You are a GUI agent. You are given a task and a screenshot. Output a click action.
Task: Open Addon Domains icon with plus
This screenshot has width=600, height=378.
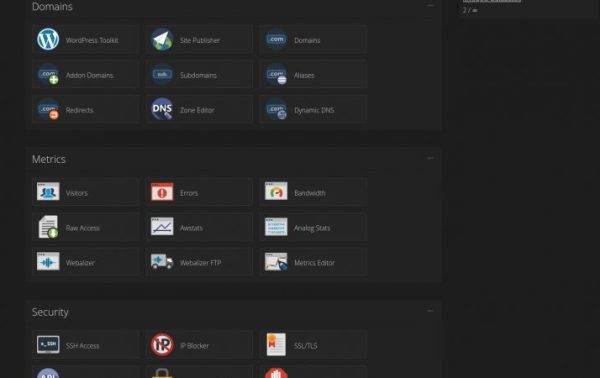click(x=48, y=74)
